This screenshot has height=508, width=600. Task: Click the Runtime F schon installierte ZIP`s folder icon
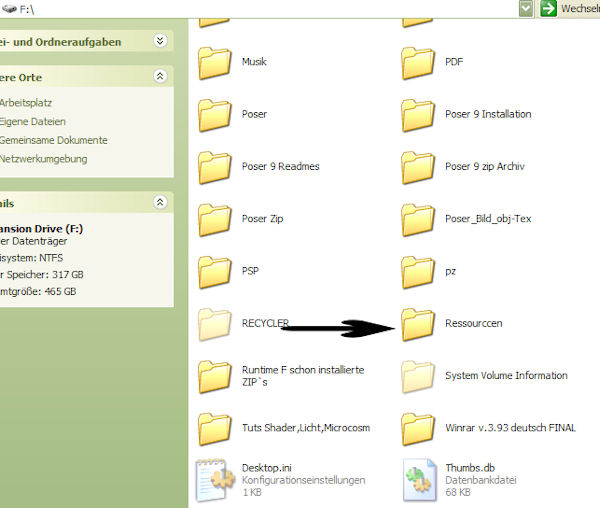[215, 376]
